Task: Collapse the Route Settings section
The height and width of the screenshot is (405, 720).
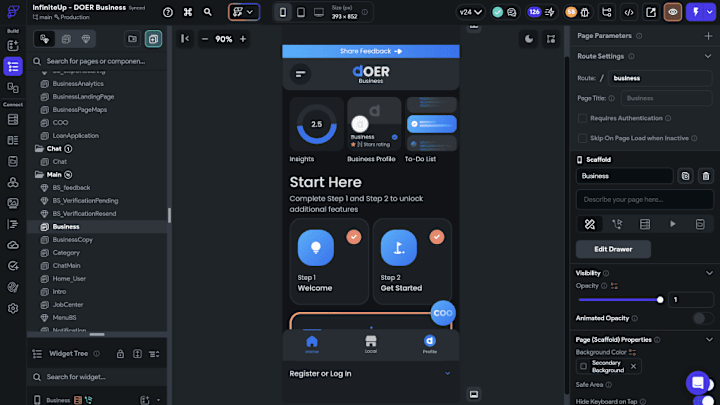Action: point(708,56)
